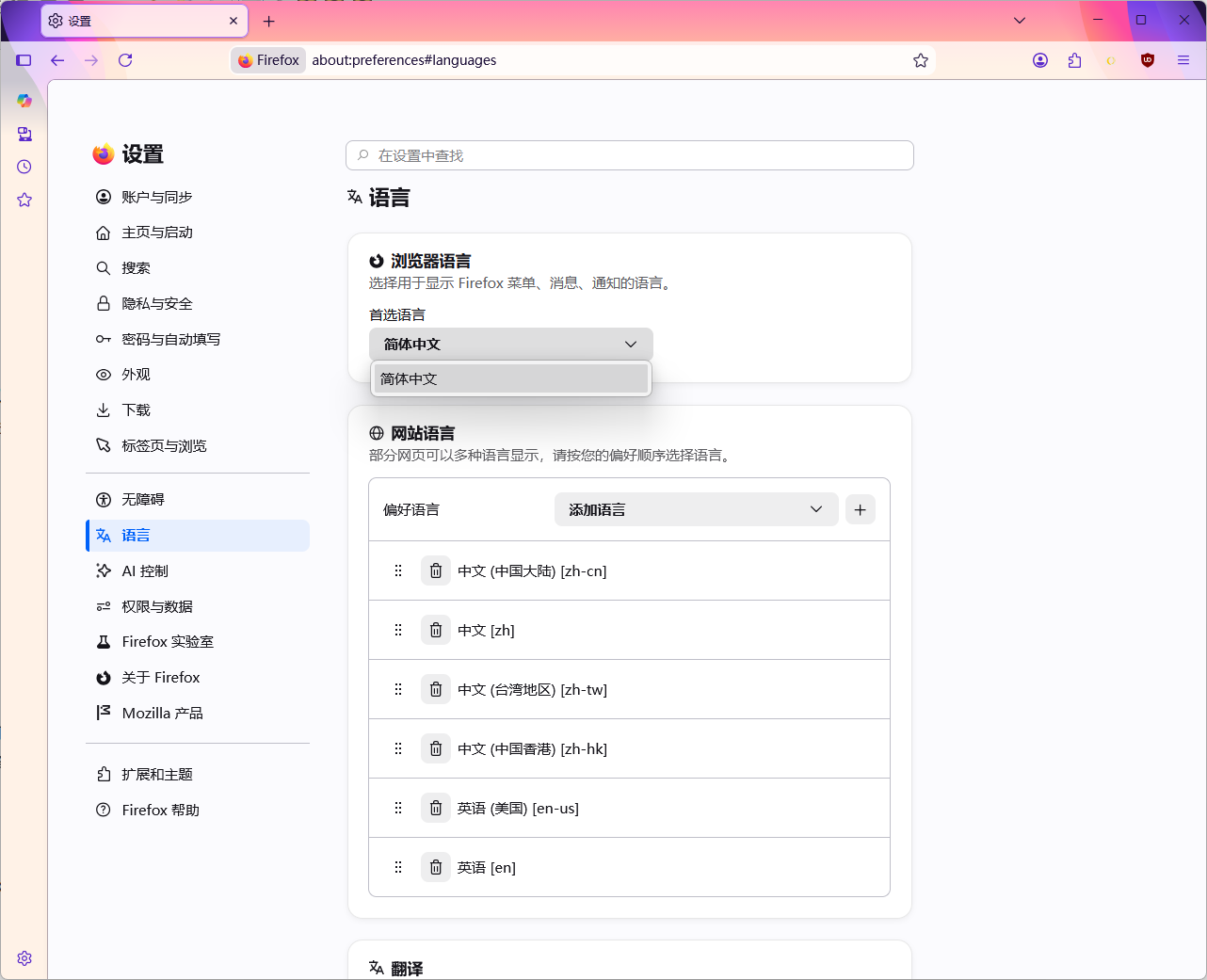Delete 英语 (美国) [en-us] trash icon
This screenshot has height=980, width=1207.
[x=436, y=808]
